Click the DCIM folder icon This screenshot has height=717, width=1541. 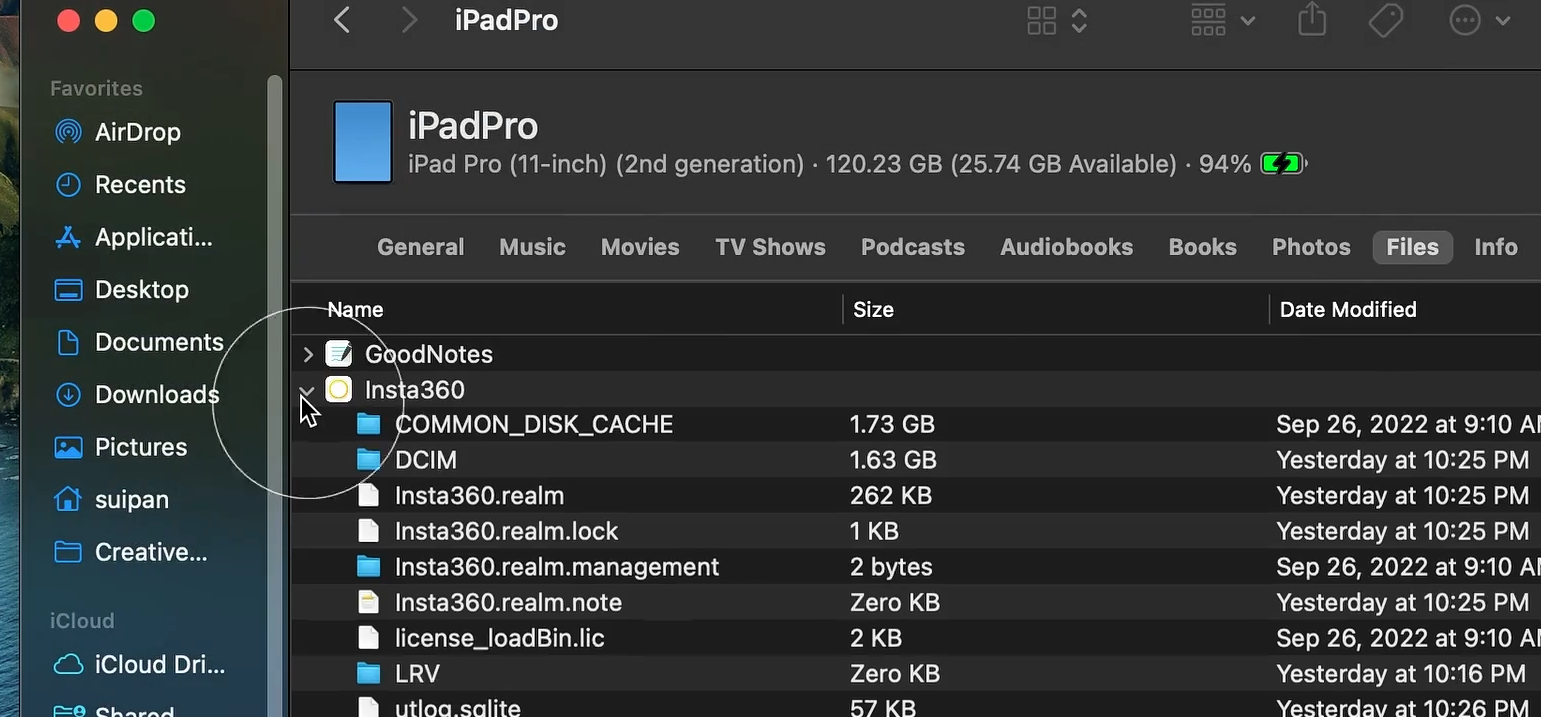pyautogui.click(x=369, y=460)
